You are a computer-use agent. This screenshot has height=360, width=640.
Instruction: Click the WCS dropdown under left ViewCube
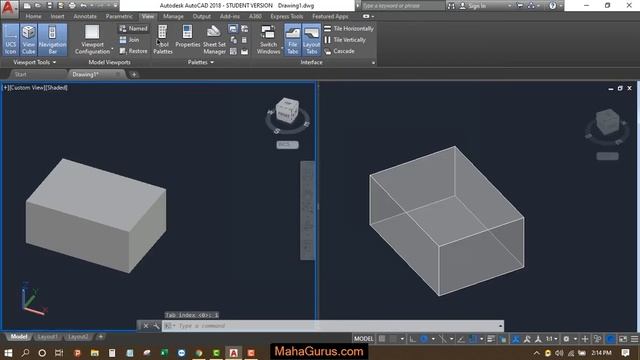click(287, 144)
